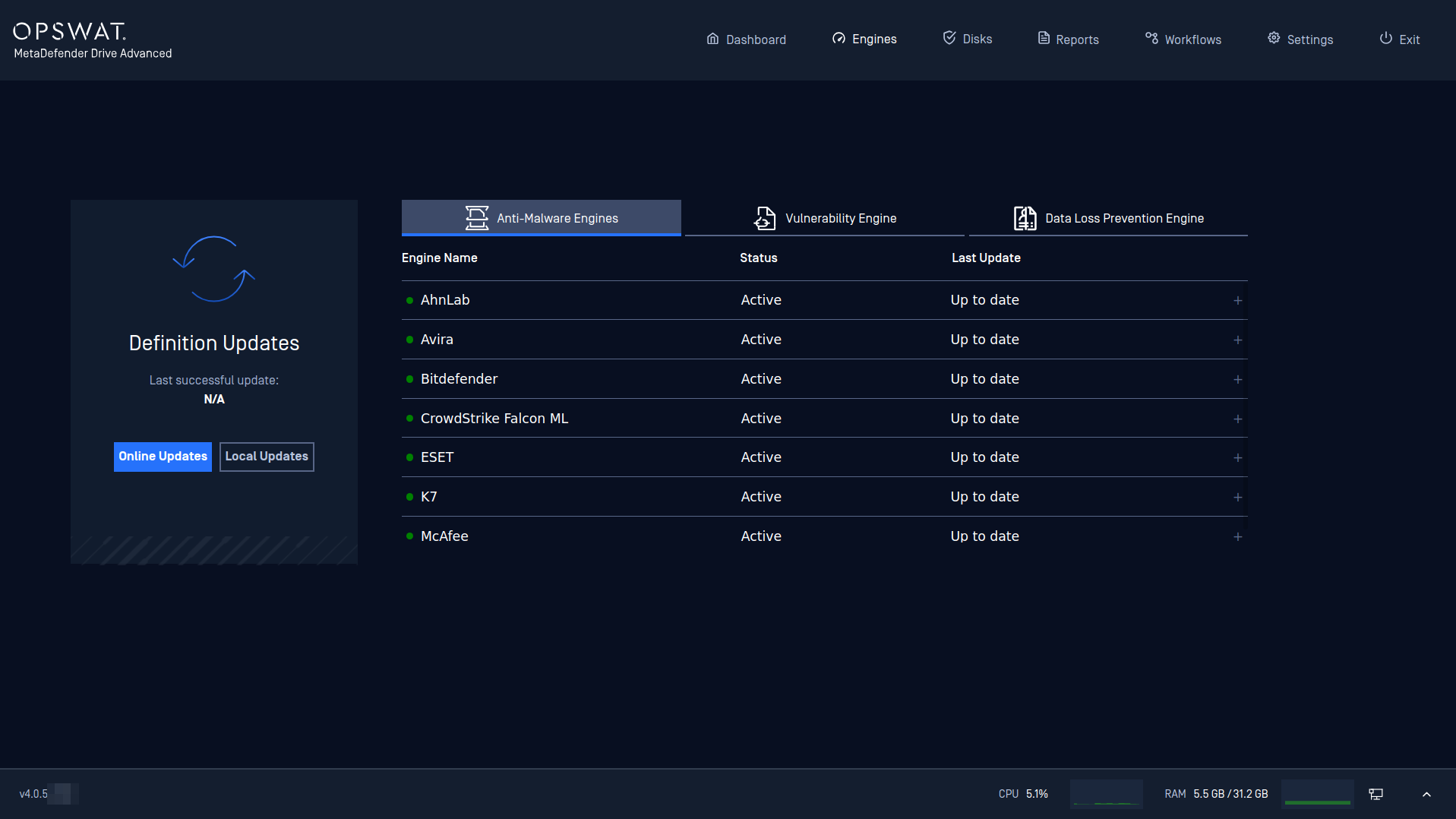Expand the status bar up chevron
Screen dimensions: 1456x819
pos(1426,794)
